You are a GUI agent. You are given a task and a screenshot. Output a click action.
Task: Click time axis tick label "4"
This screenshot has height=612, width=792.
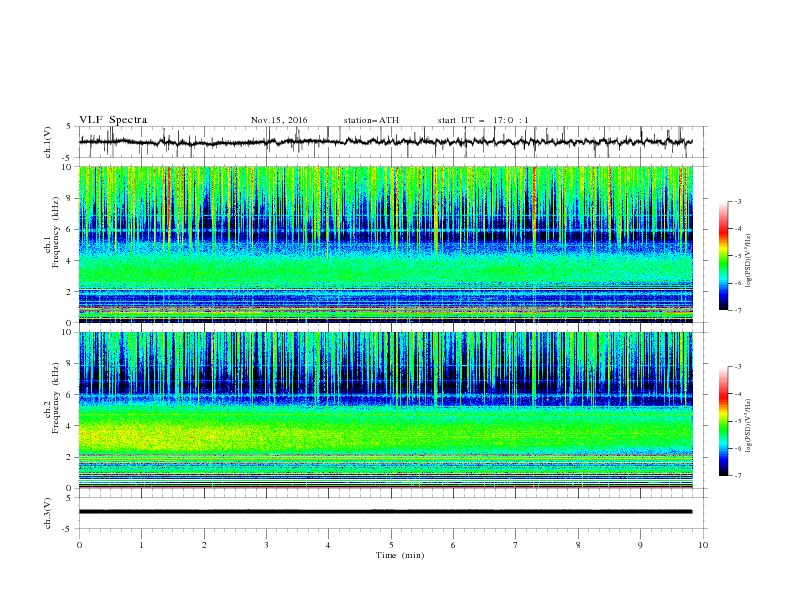point(328,545)
